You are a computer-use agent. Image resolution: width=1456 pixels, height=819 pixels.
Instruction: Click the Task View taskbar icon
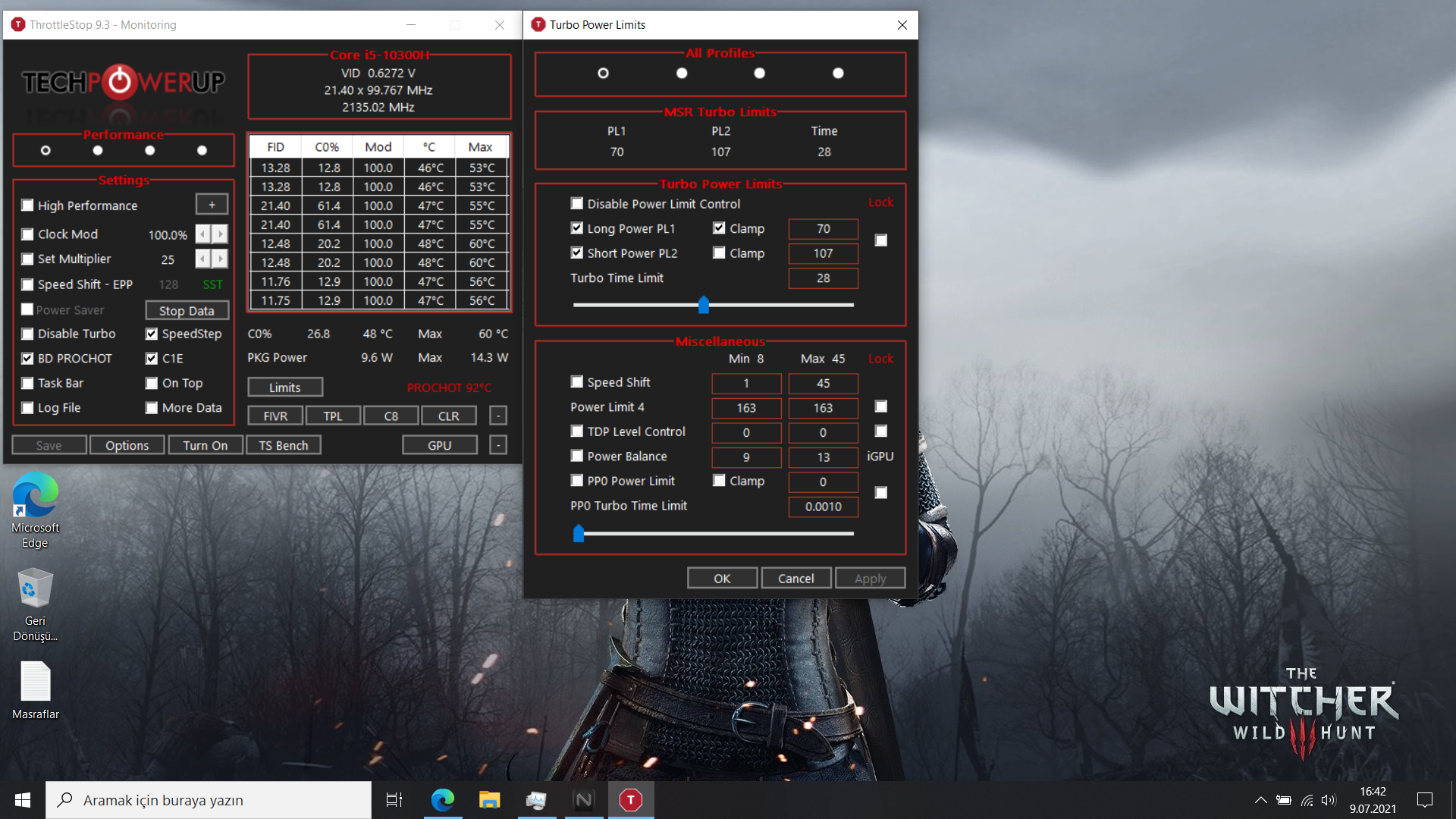tap(394, 800)
